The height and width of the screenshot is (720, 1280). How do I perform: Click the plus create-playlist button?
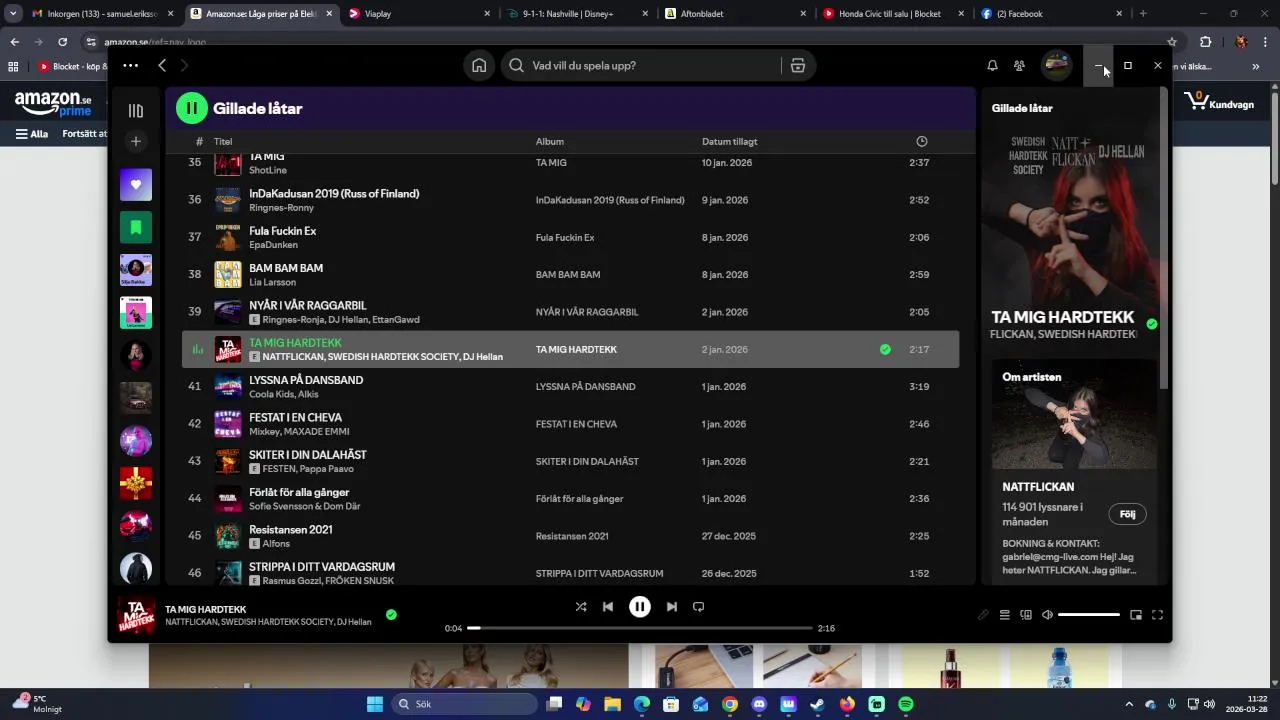[136, 141]
